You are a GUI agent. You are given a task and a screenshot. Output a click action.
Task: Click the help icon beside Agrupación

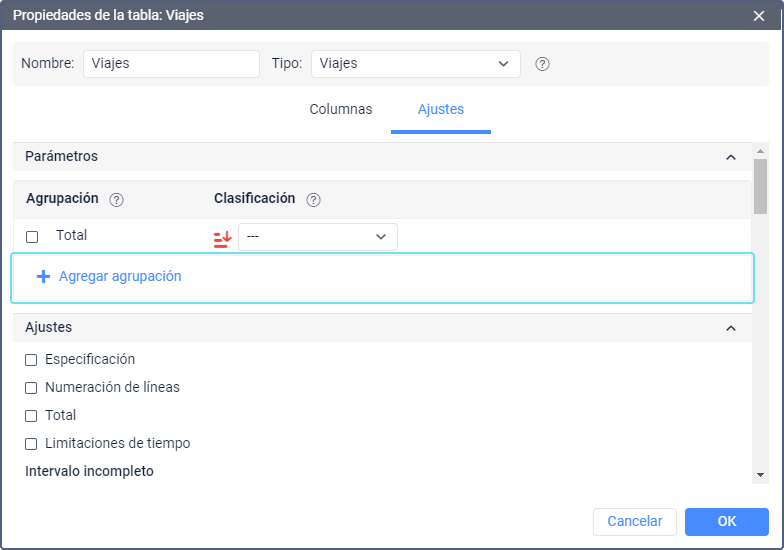[x=116, y=199]
